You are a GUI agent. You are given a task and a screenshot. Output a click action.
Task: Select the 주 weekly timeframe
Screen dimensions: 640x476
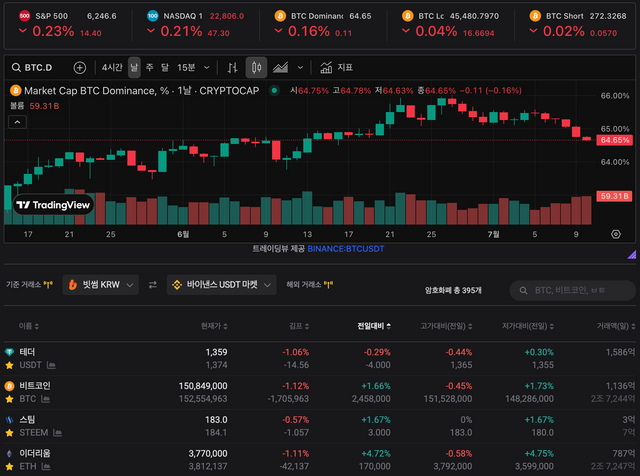(149, 67)
